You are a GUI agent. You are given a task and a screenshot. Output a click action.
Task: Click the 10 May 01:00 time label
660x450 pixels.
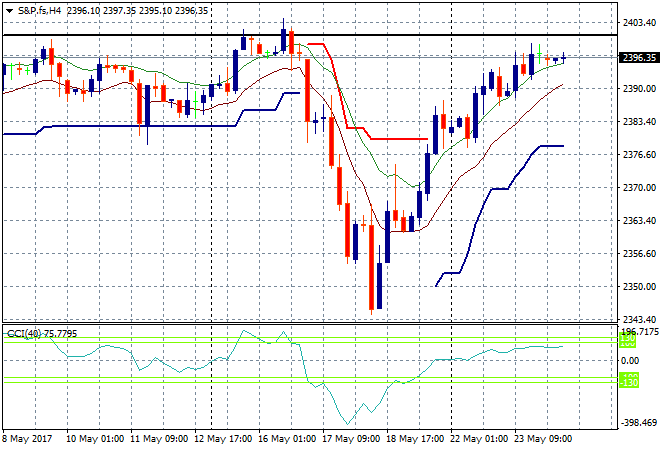(95, 439)
